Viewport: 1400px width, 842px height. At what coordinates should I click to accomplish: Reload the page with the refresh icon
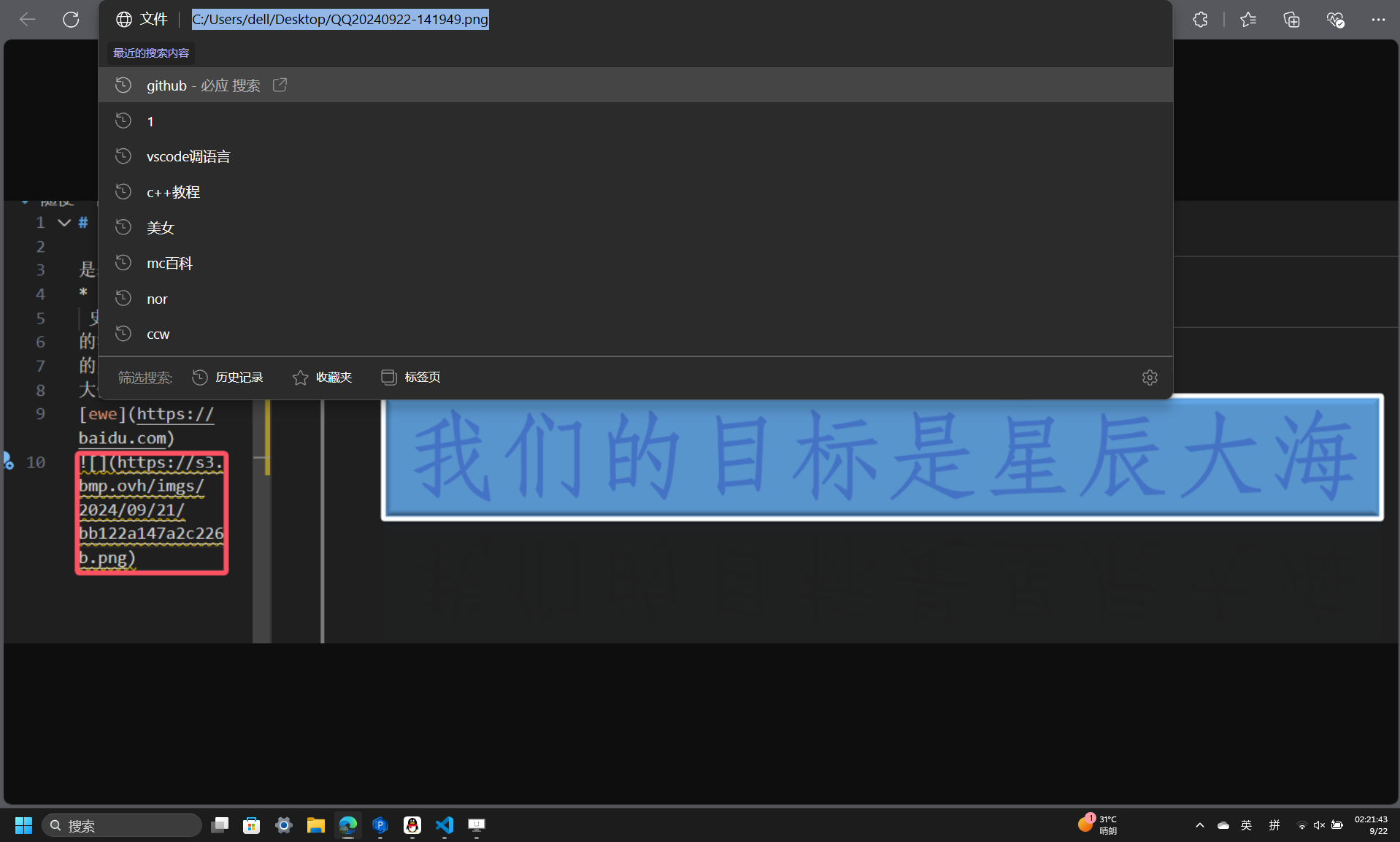71,20
